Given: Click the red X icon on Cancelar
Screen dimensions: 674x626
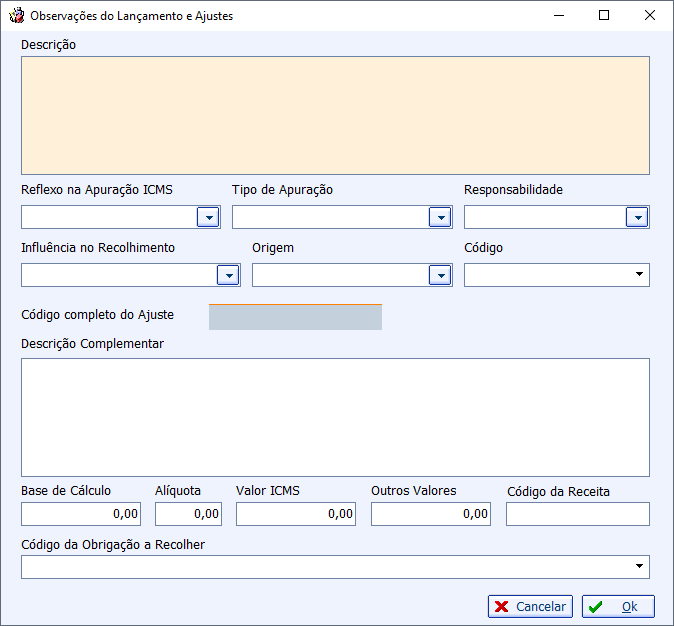Looking at the screenshot, I should coord(501,606).
